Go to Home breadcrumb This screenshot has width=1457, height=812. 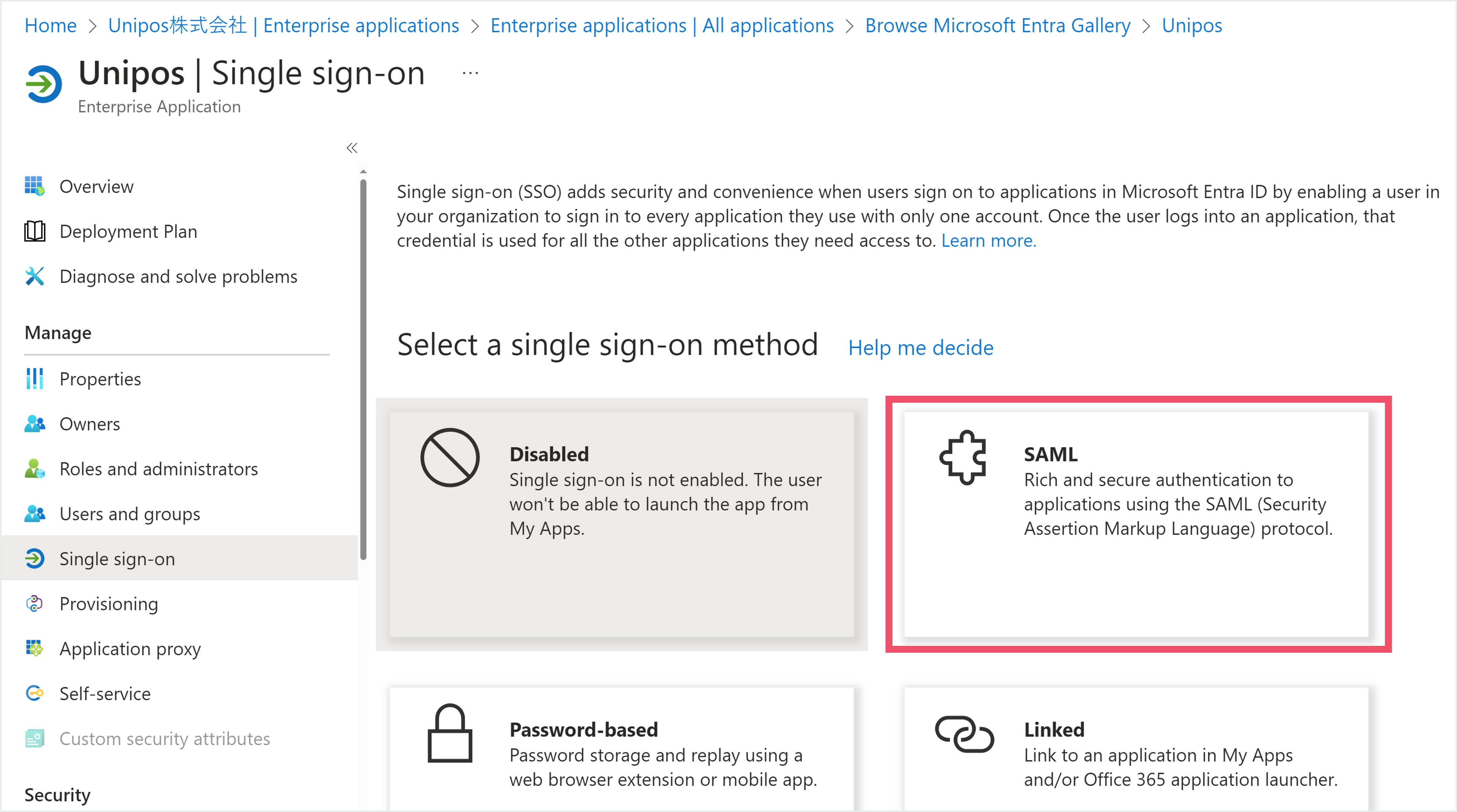pos(50,25)
